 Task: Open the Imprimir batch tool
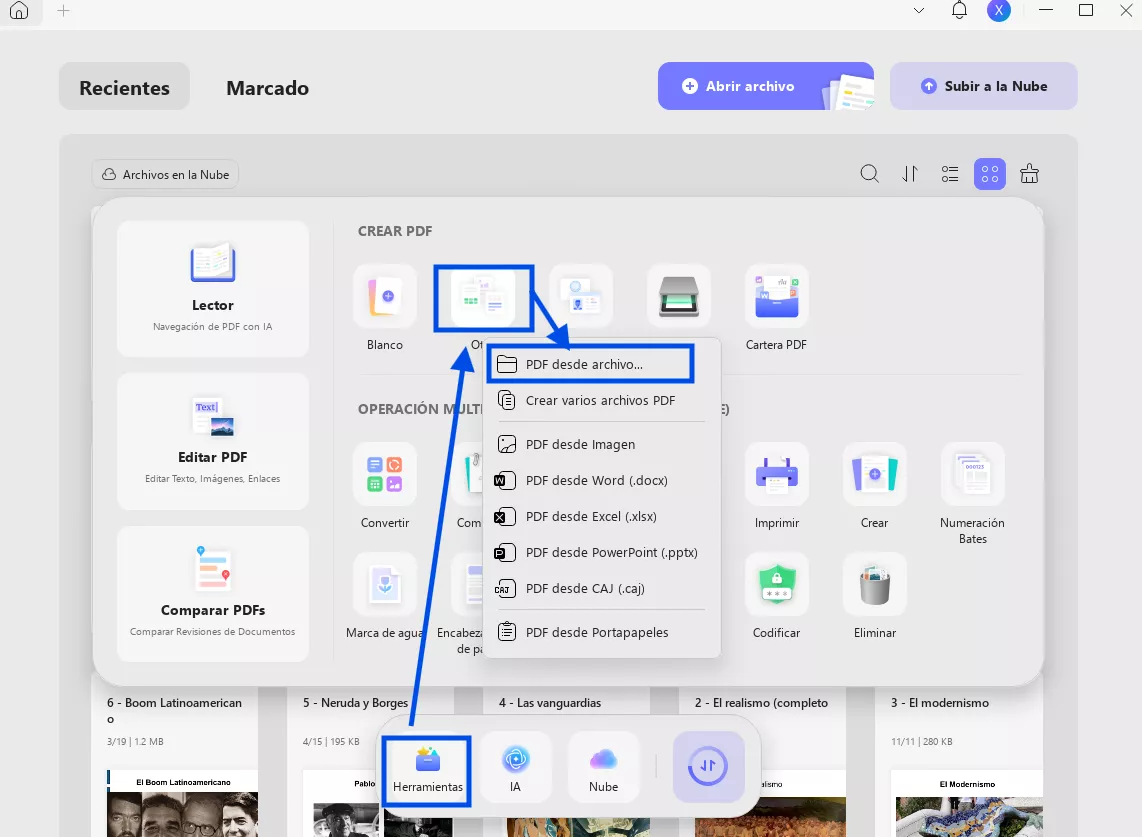click(x=776, y=473)
